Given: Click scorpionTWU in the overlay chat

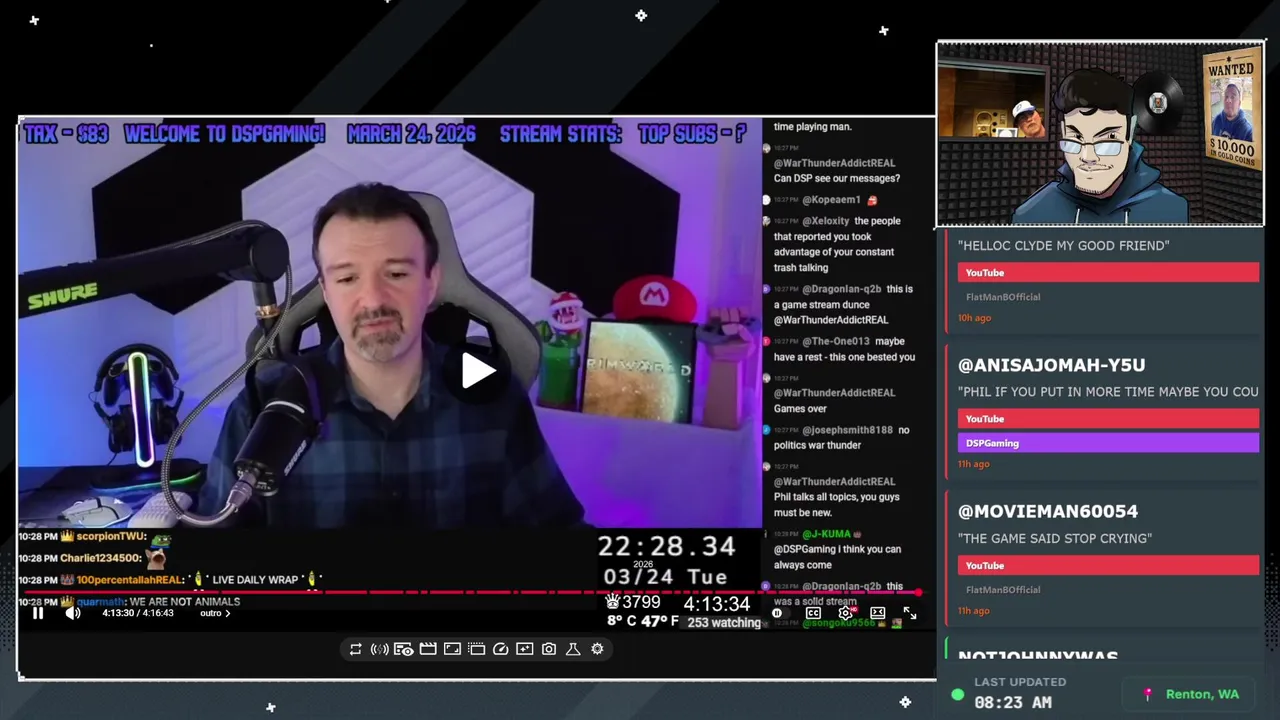Looking at the screenshot, I should click(112, 537).
